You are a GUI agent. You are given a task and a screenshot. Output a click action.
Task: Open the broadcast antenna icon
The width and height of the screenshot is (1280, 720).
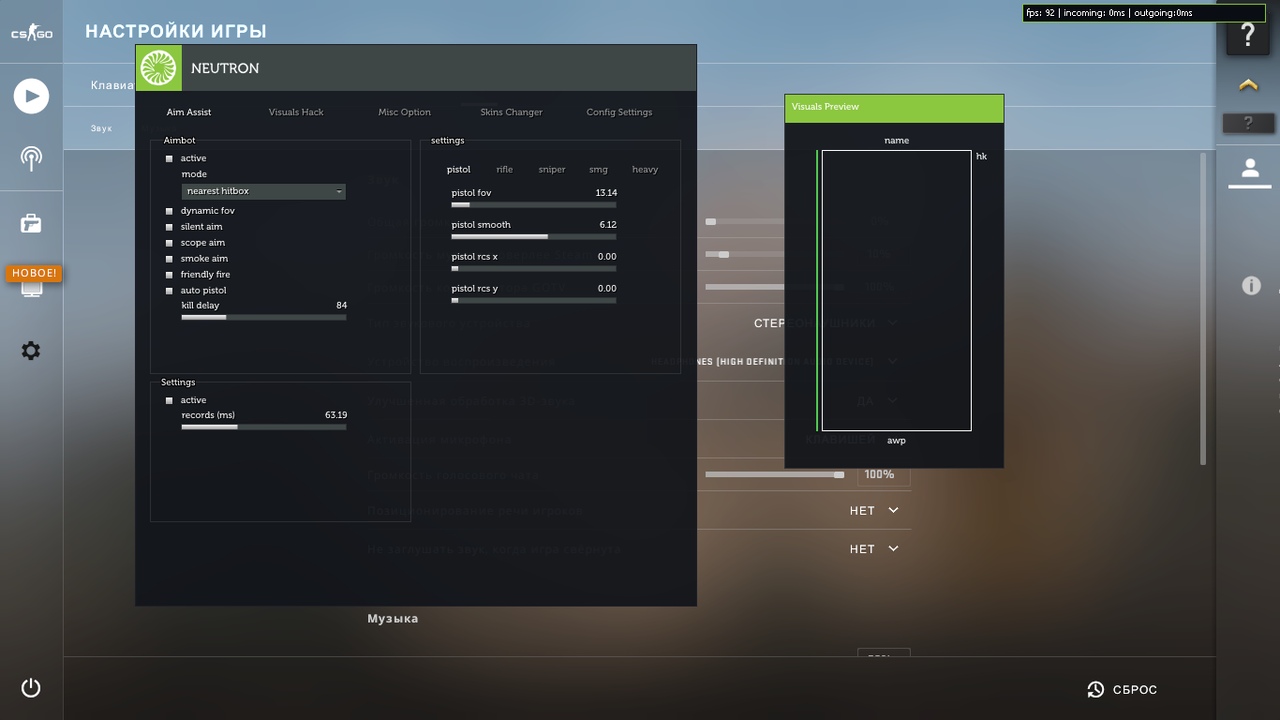tap(31, 158)
